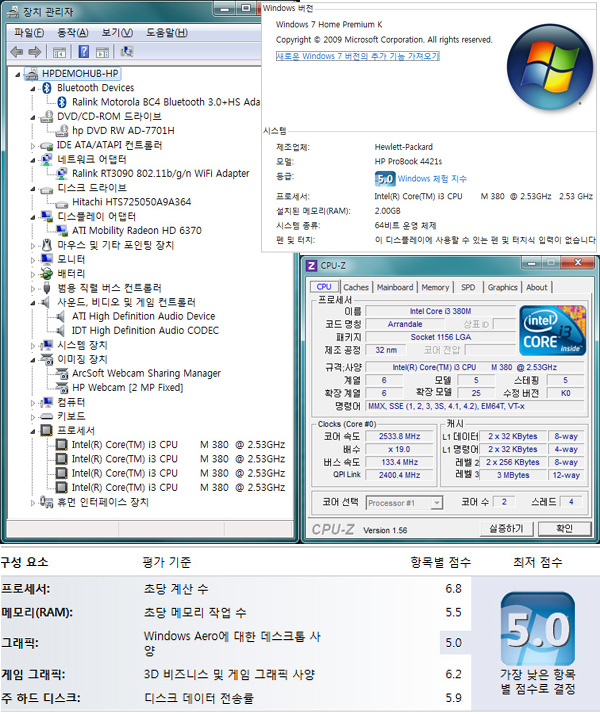Click the 패키지 Socket 1156 LGA field
600x714 pixels.
[440, 337]
